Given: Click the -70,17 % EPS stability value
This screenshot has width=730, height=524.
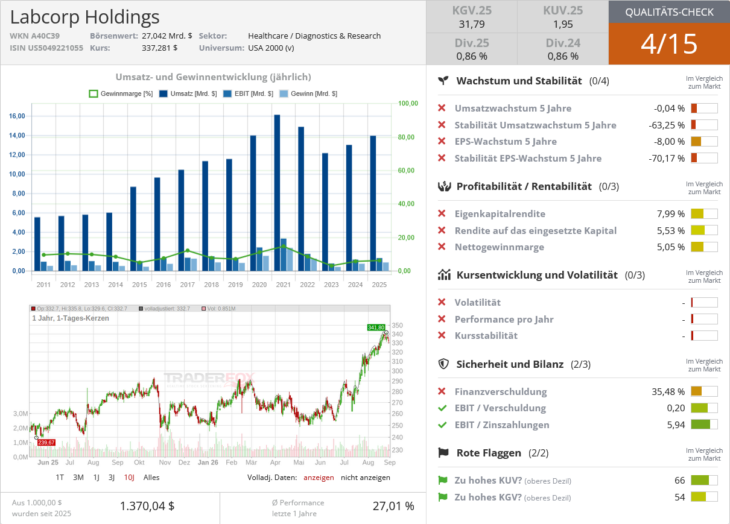Looking at the screenshot, I should coord(667,159).
